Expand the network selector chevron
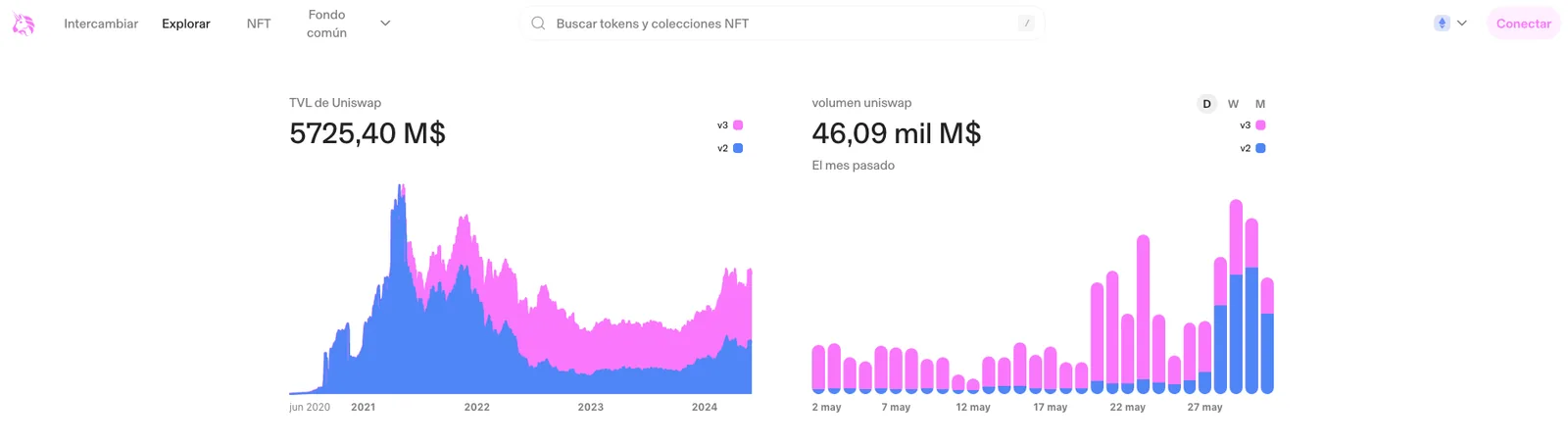Viewport: 1568px width, 446px height. click(x=1462, y=24)
